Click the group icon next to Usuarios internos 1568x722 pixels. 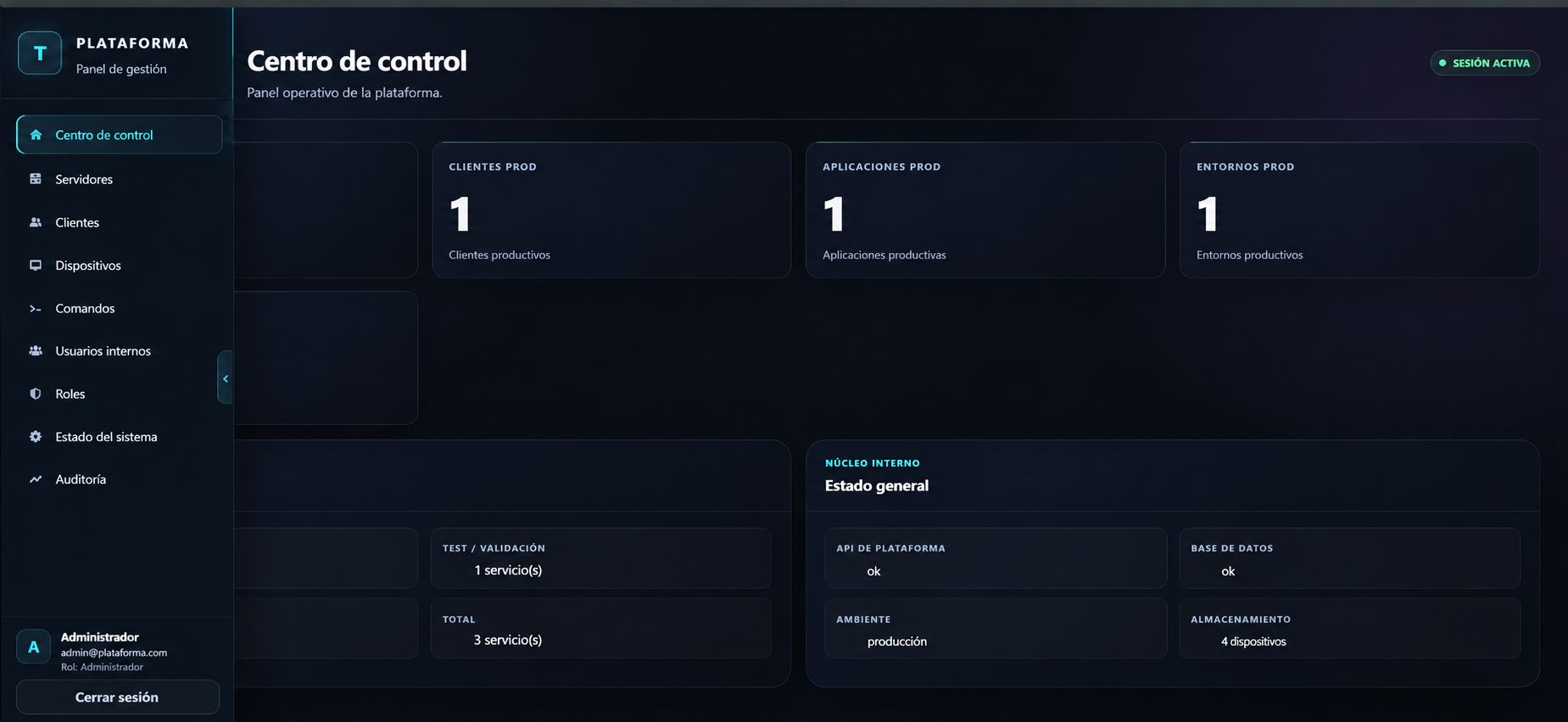tap(36, 350)
